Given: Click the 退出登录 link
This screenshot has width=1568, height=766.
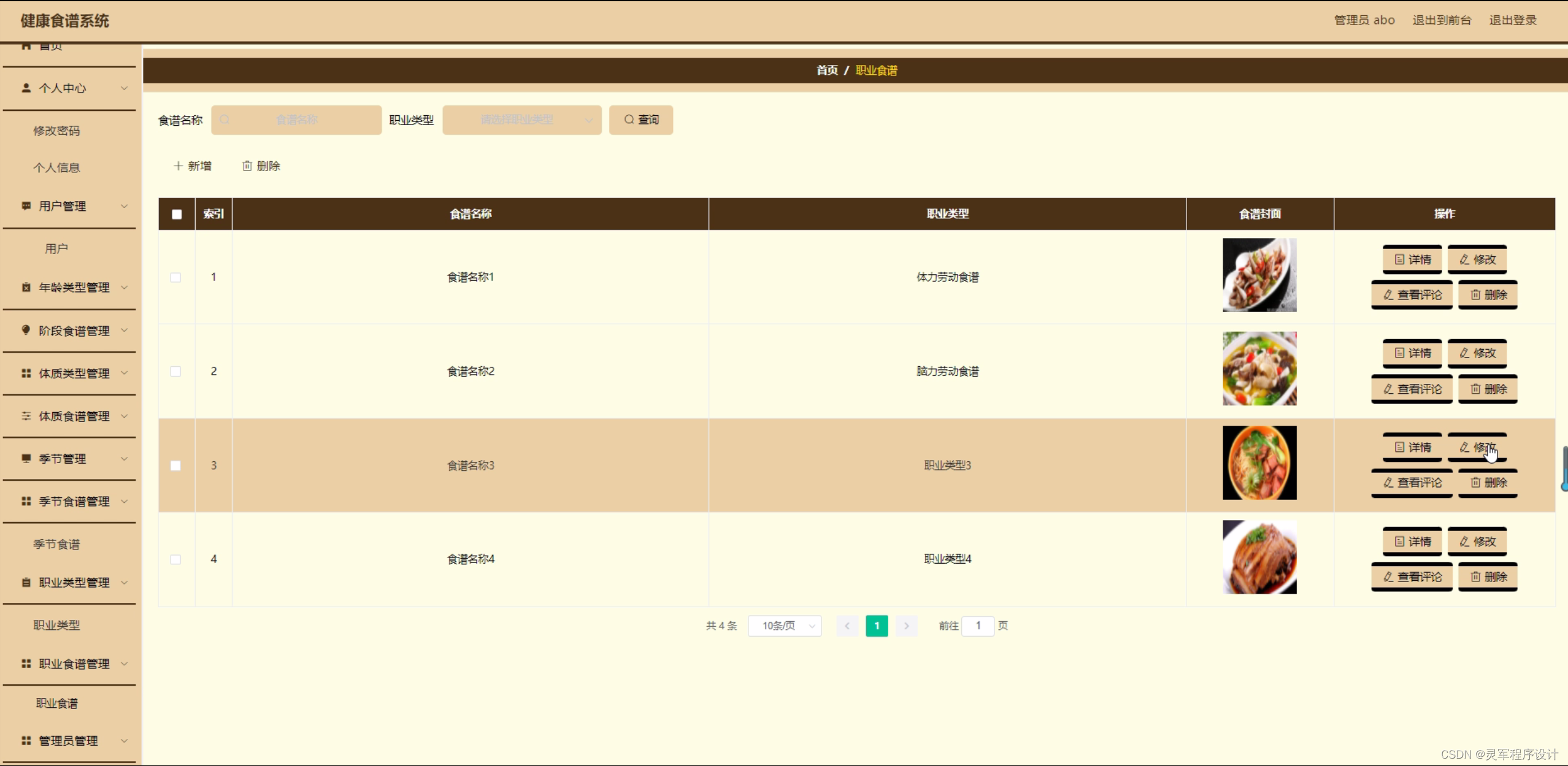Looking at the screenshot, I should pyautogui.click(x=1513, y=20).
